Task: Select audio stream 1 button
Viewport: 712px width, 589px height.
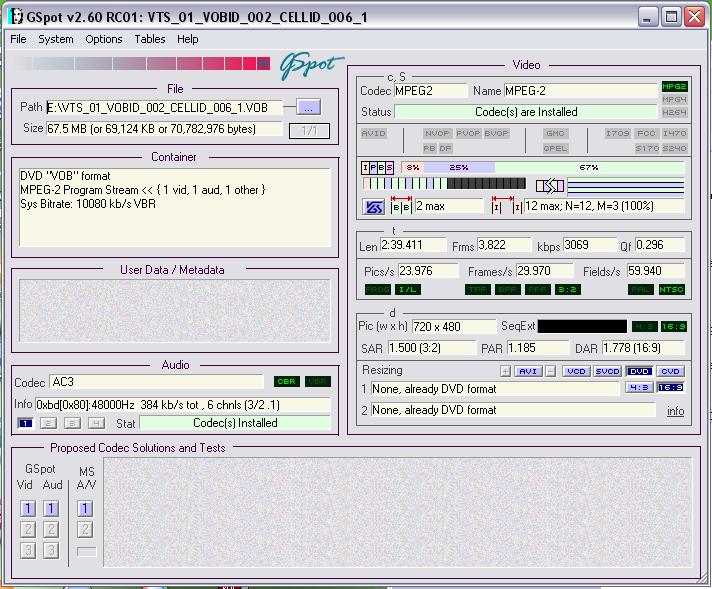Action: [x=25, y=423]
